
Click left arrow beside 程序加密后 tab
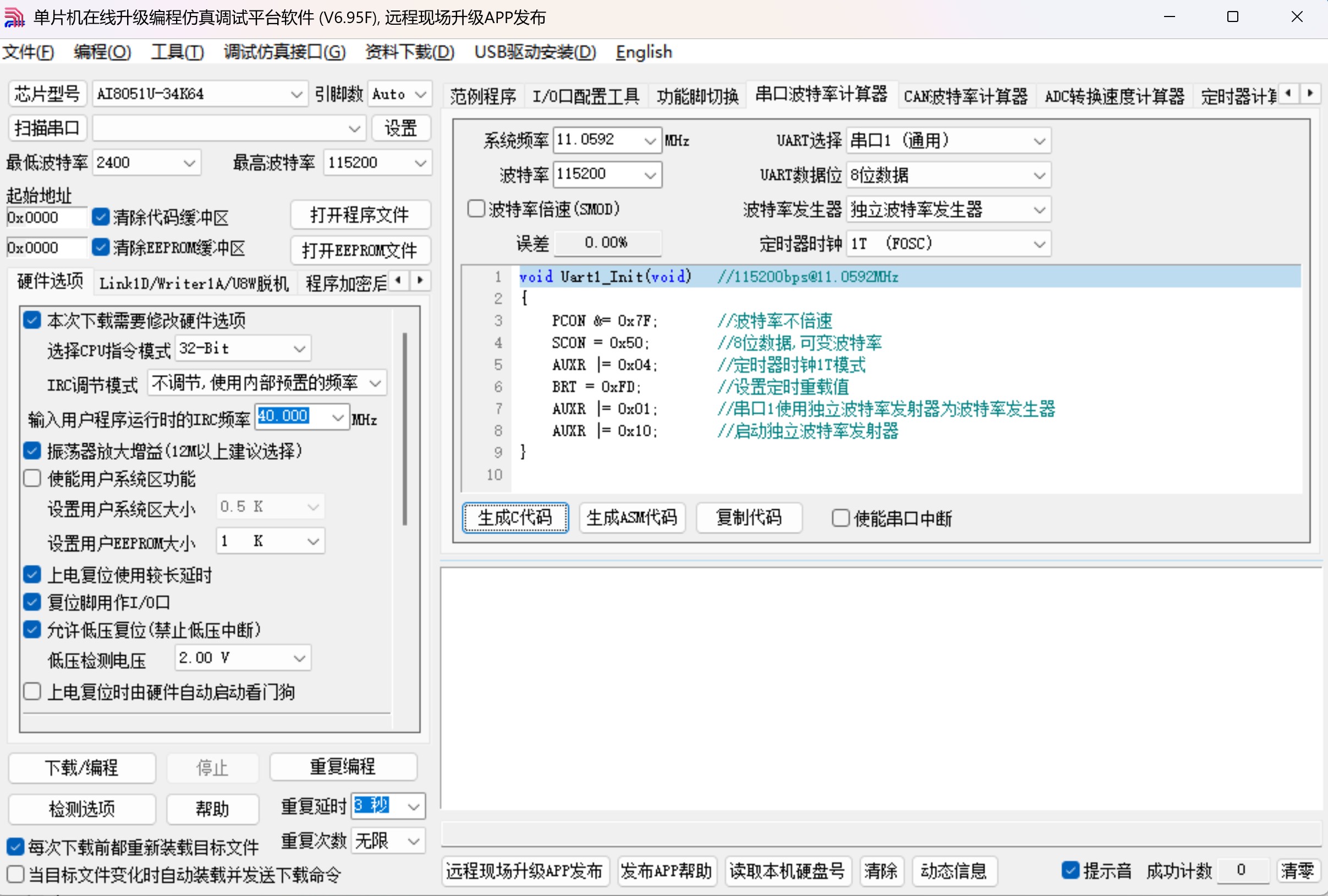(398, 281)
